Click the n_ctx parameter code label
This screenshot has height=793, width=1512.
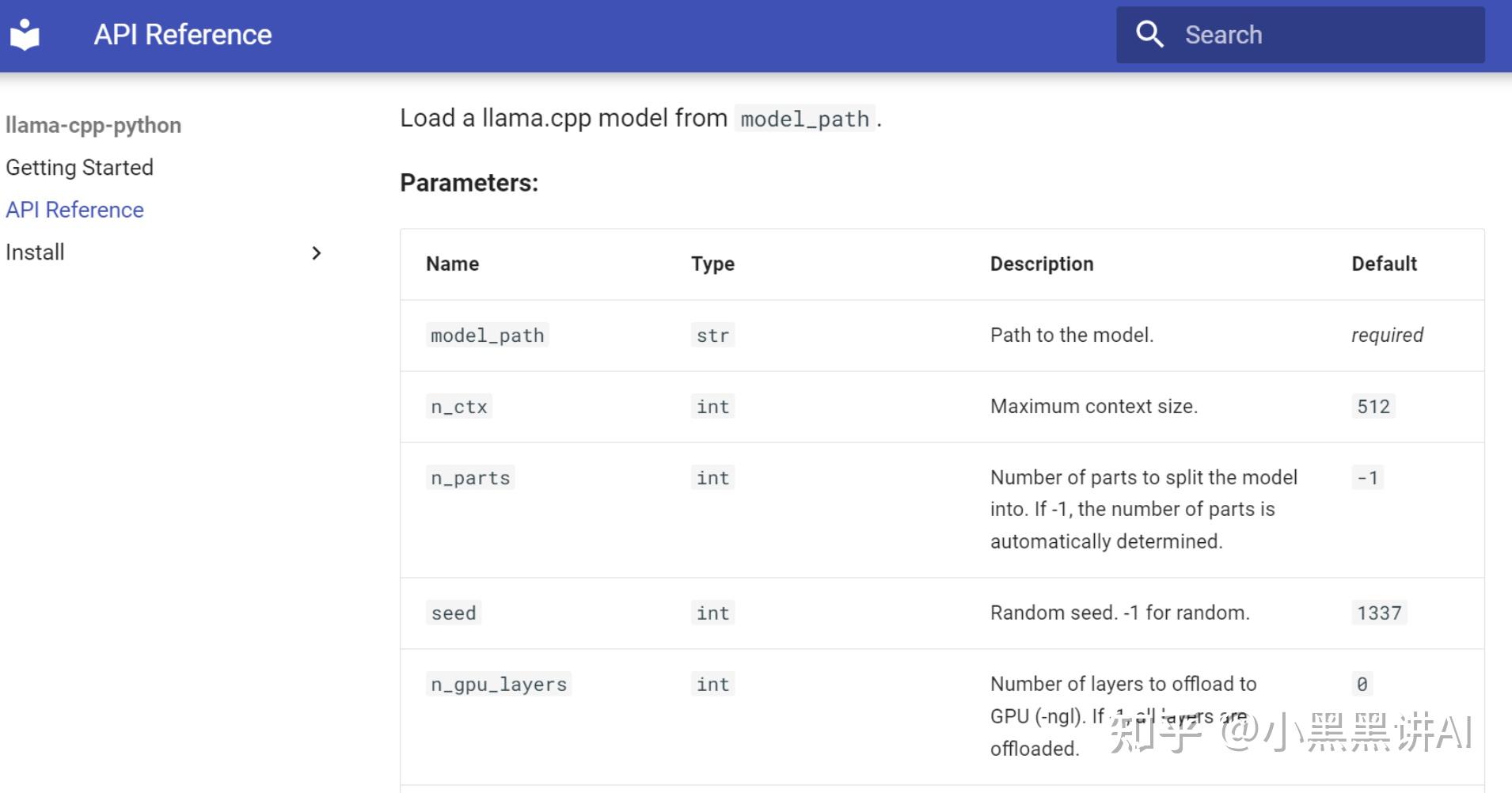458,407
